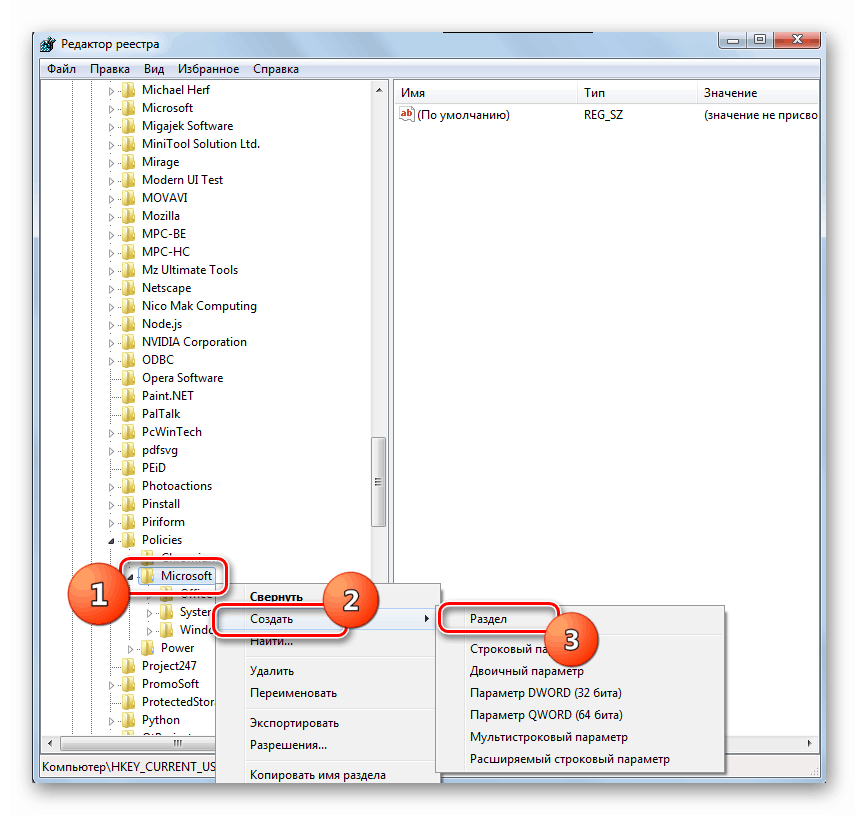Click the Mz Ultimate Tools folder icon

(128, 270)
